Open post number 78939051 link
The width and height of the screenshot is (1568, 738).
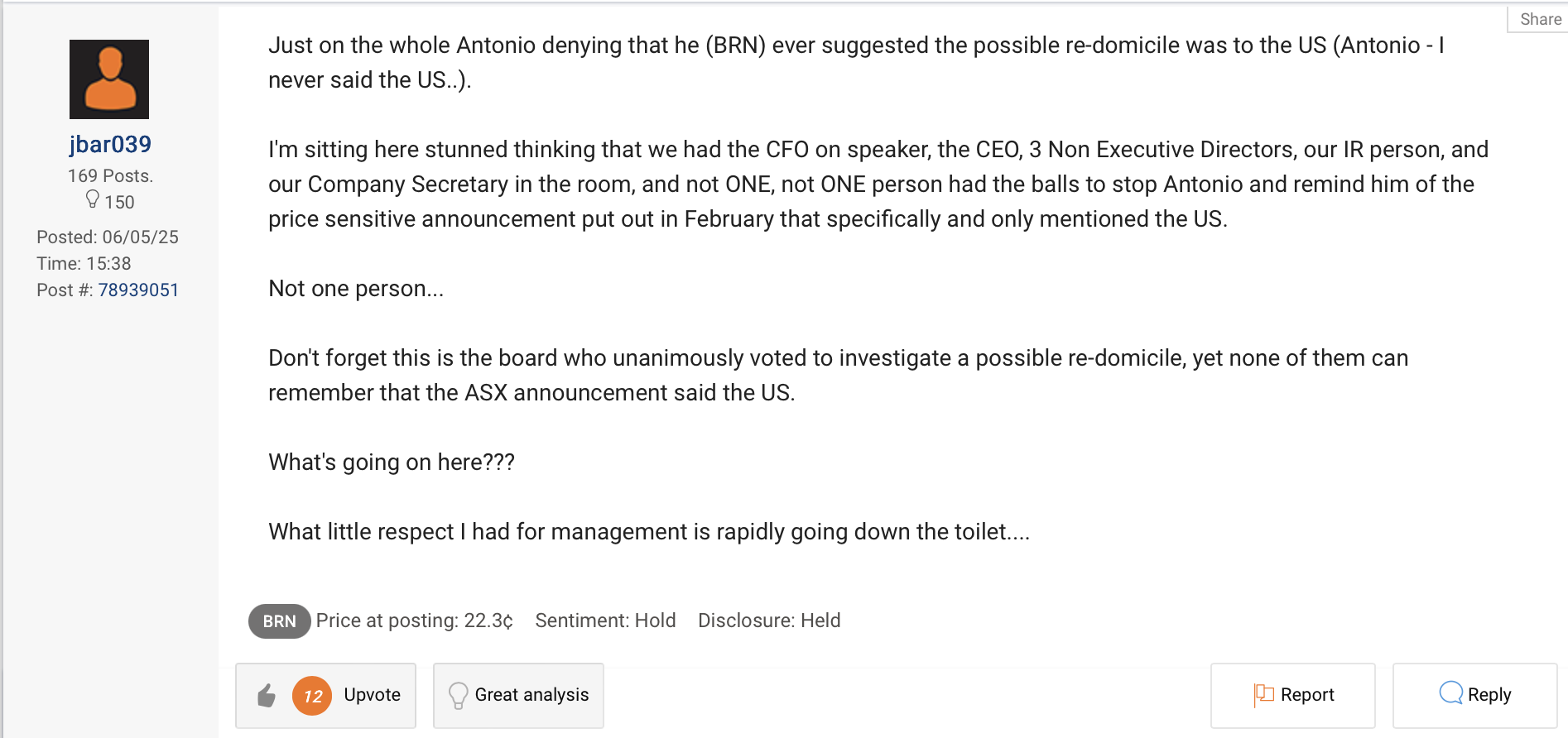pyautogui.click(x=138, y=290)
